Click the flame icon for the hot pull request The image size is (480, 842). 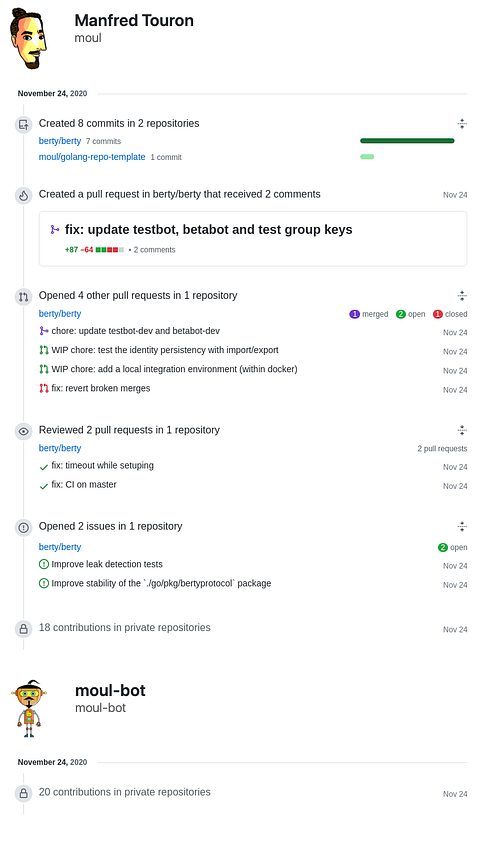[x=23, y=196]
